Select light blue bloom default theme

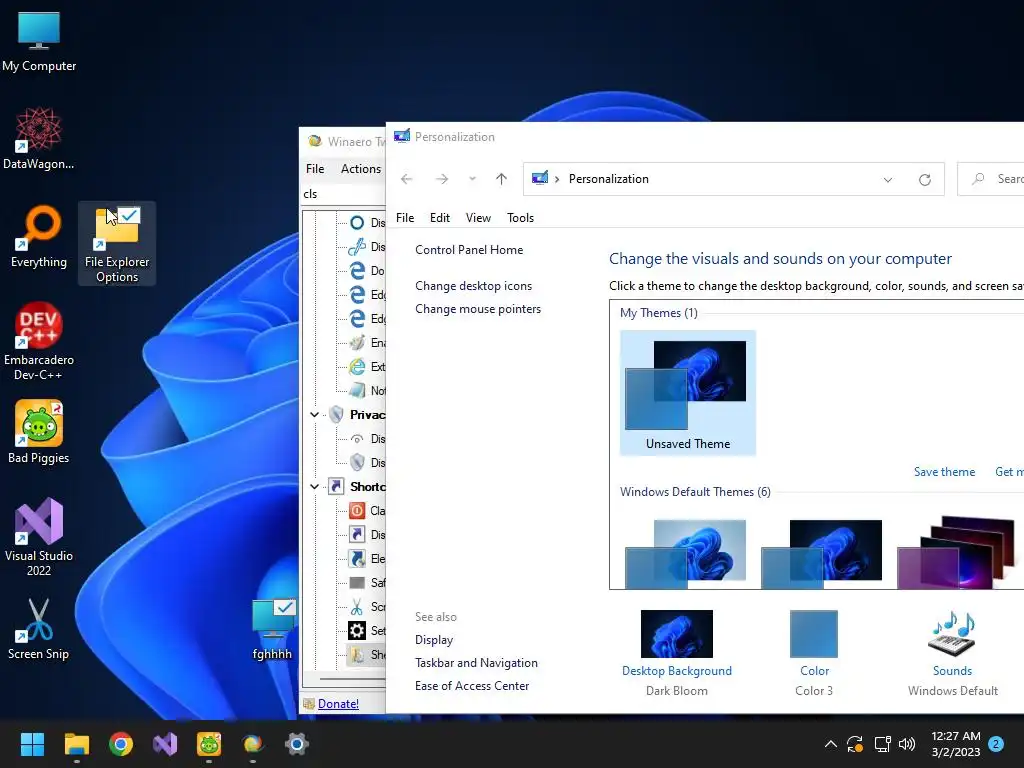coord(685,554)
